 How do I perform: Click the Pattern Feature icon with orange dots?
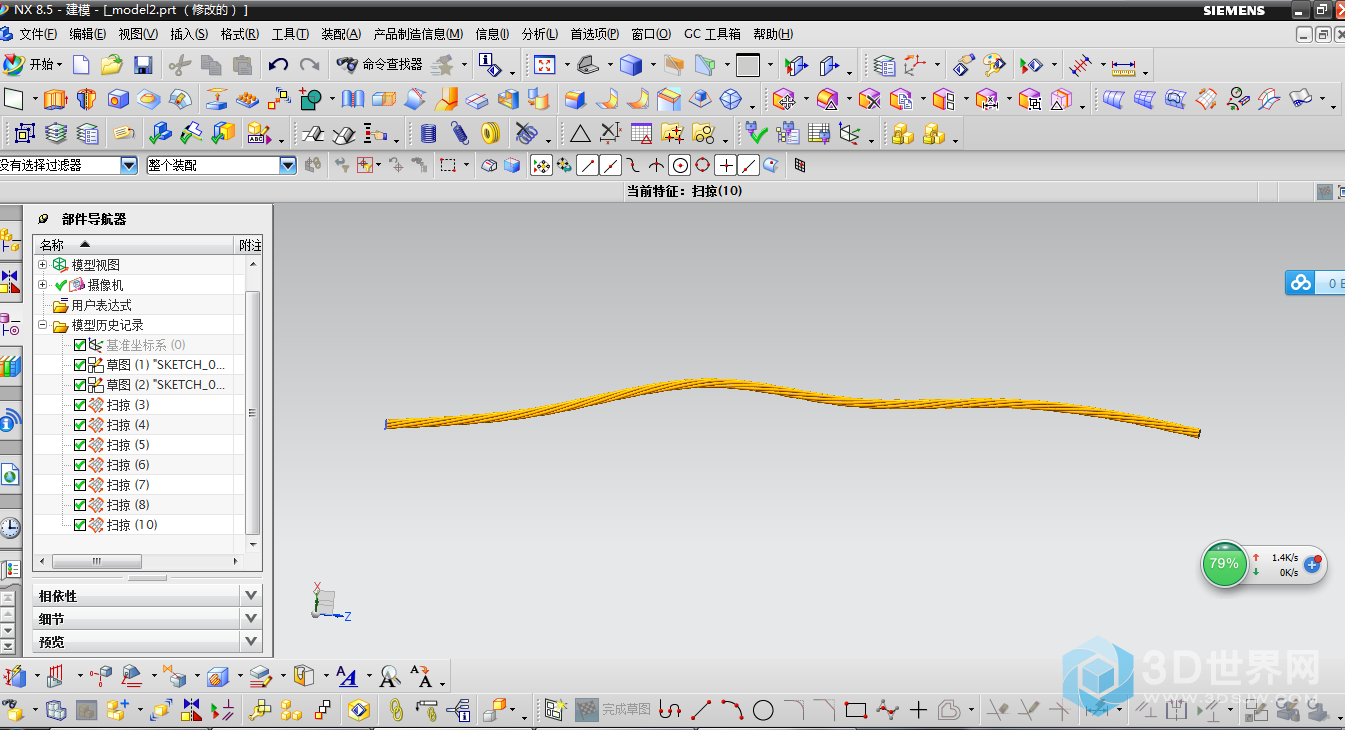(x=247, y=99)
